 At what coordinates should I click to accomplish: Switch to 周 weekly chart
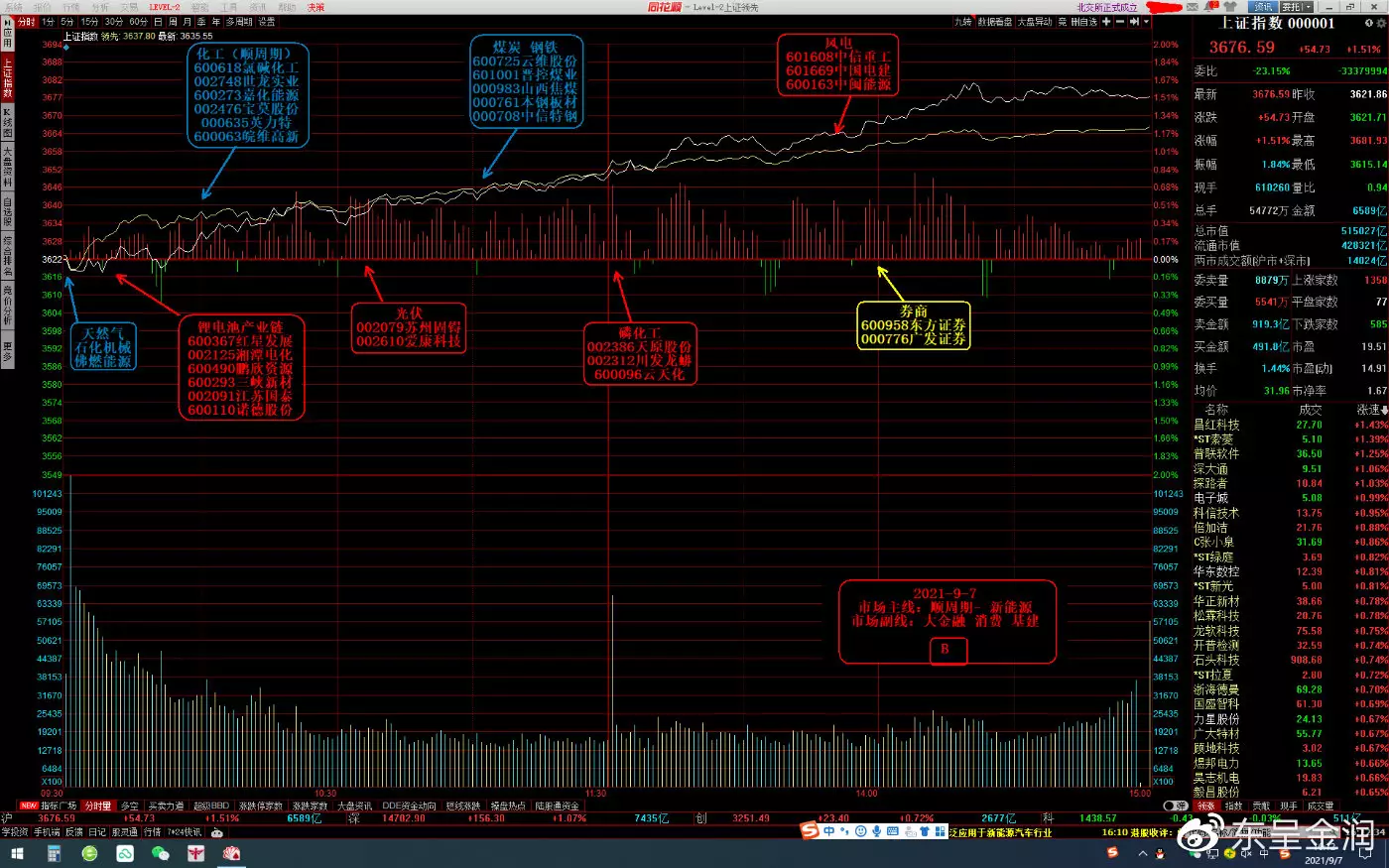[173, 22]
